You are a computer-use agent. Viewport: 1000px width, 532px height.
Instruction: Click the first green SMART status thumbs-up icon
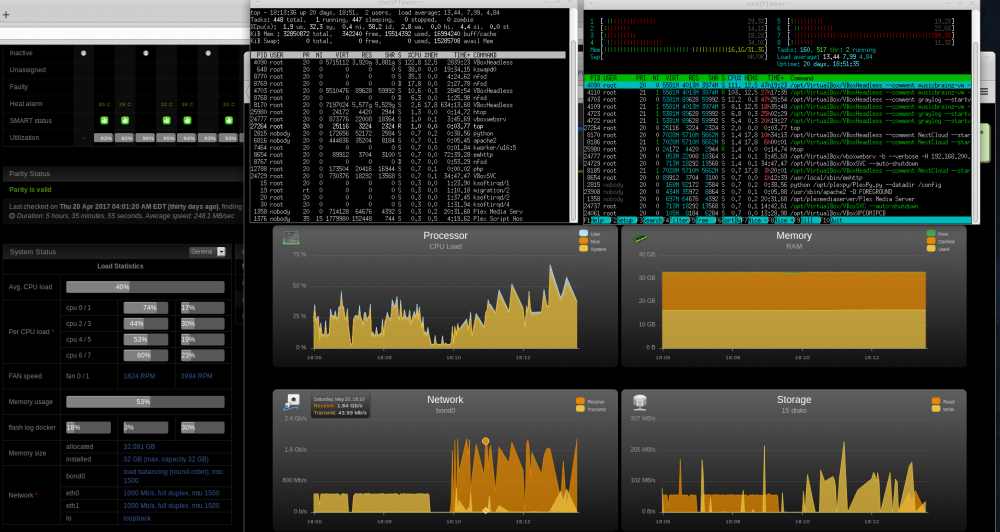pyautogui.click(x=104, y=121)
